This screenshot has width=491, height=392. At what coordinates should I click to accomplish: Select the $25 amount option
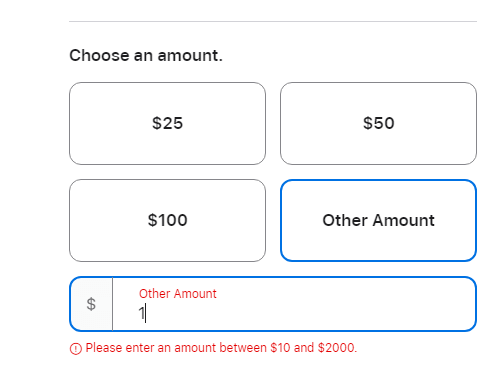[x=167, y=123]
